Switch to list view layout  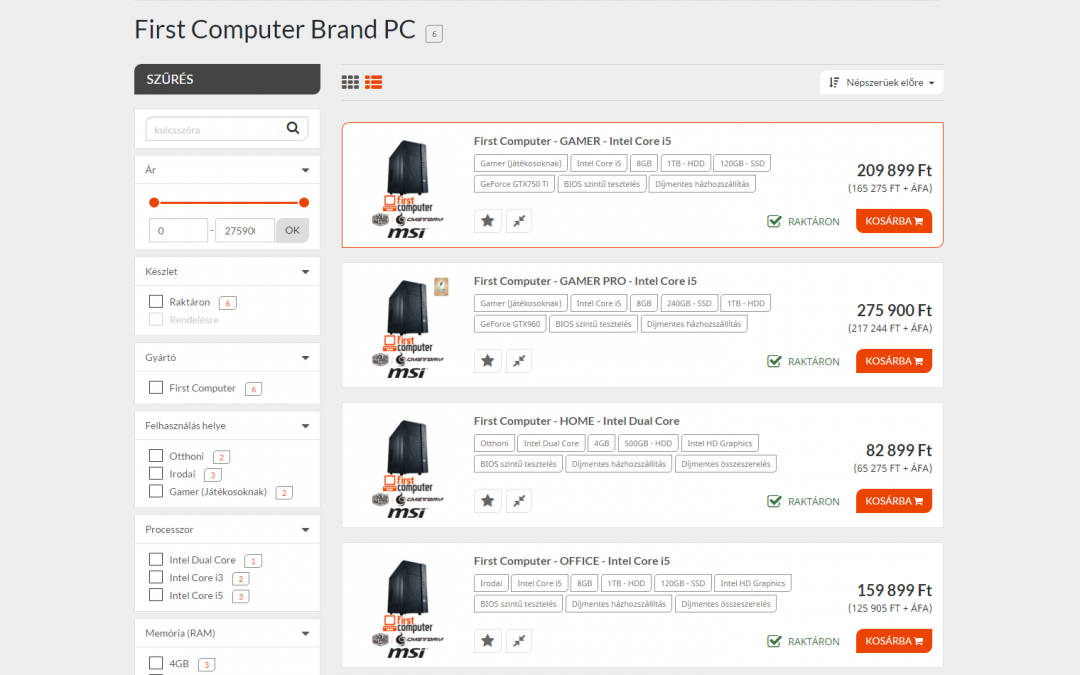373,83
